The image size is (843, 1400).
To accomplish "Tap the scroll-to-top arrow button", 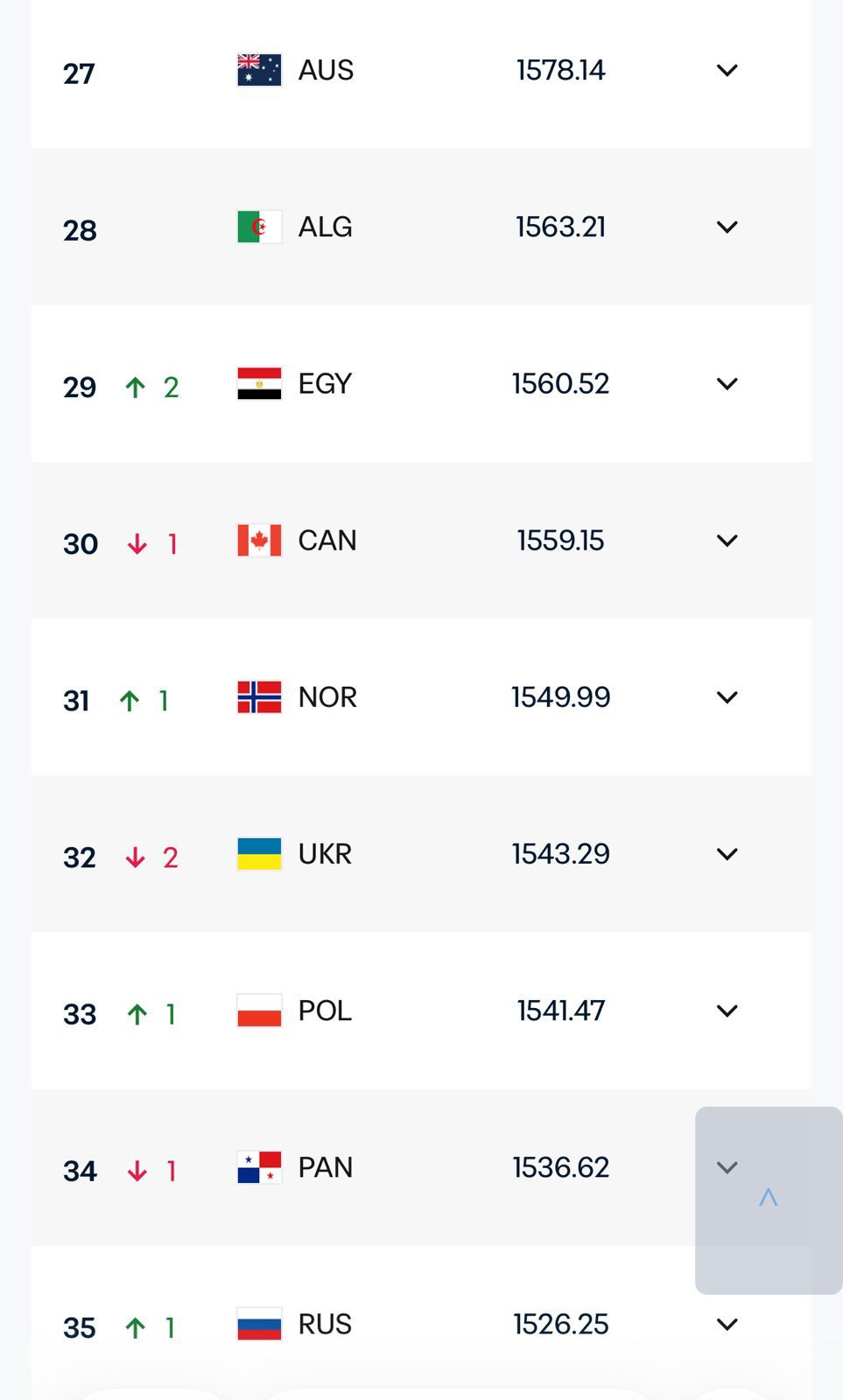I will 769,1199.
